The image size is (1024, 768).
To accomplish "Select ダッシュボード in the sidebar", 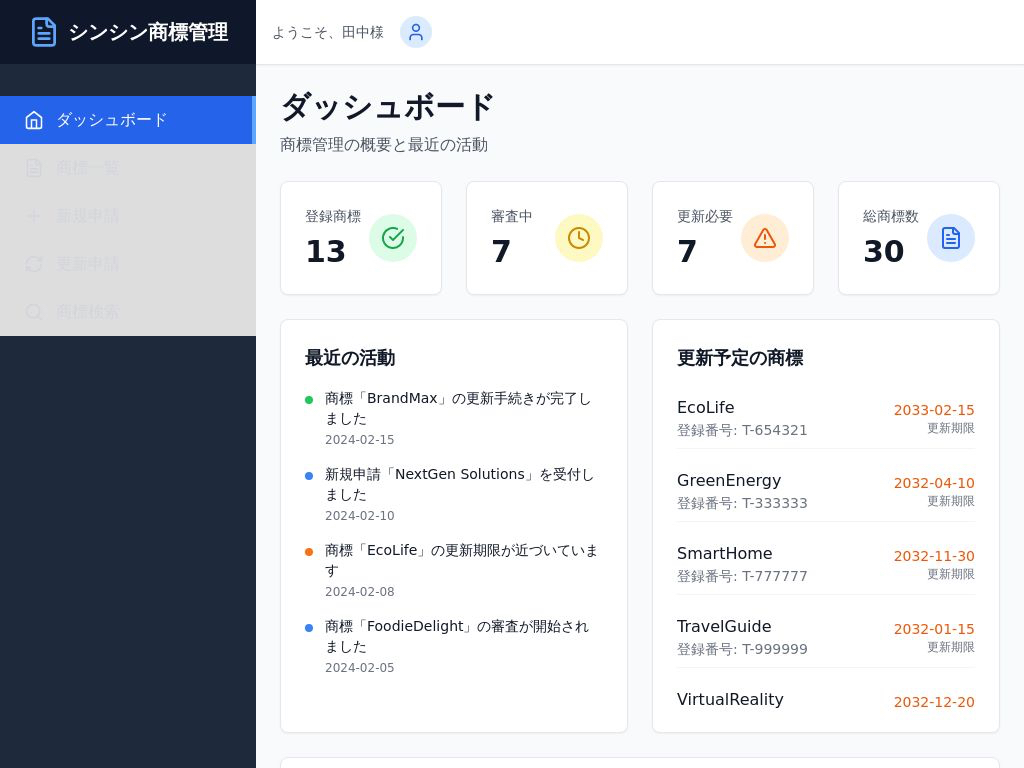I will tap(112, 120).
